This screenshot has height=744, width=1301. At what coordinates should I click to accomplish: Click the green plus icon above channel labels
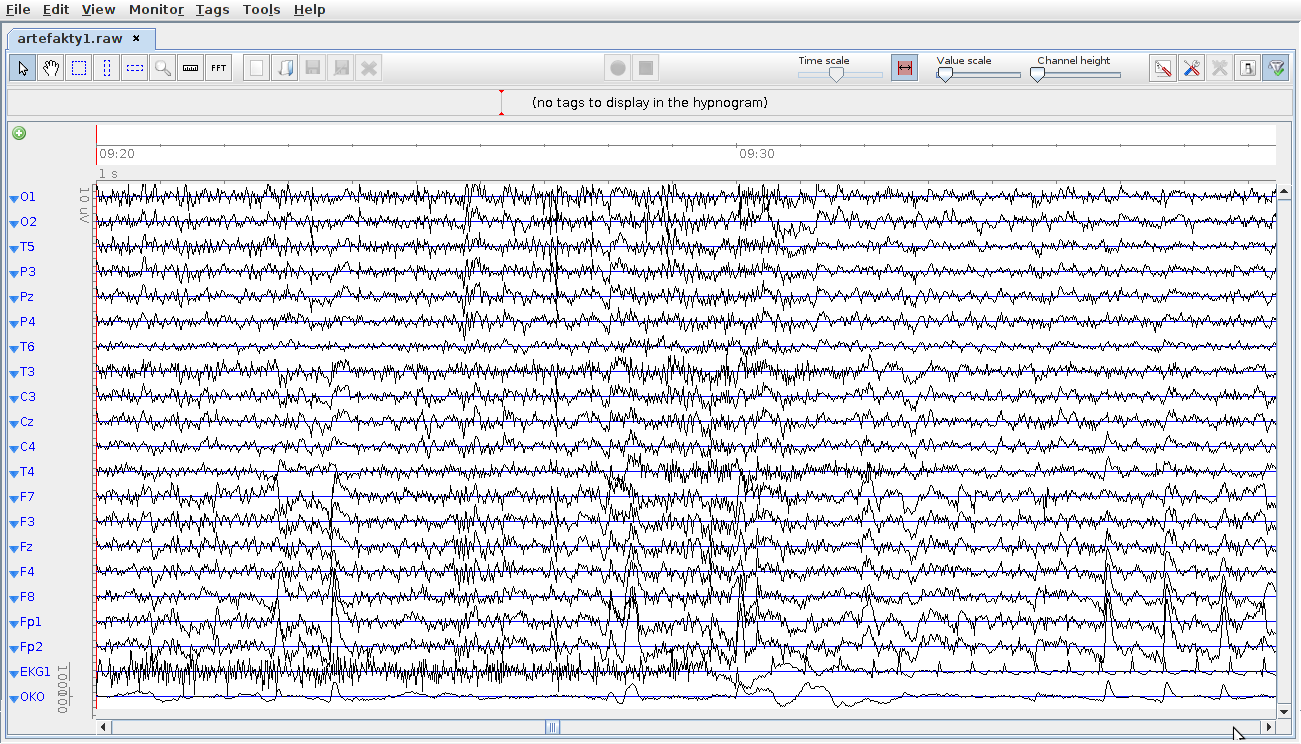[x=19, y=133]
